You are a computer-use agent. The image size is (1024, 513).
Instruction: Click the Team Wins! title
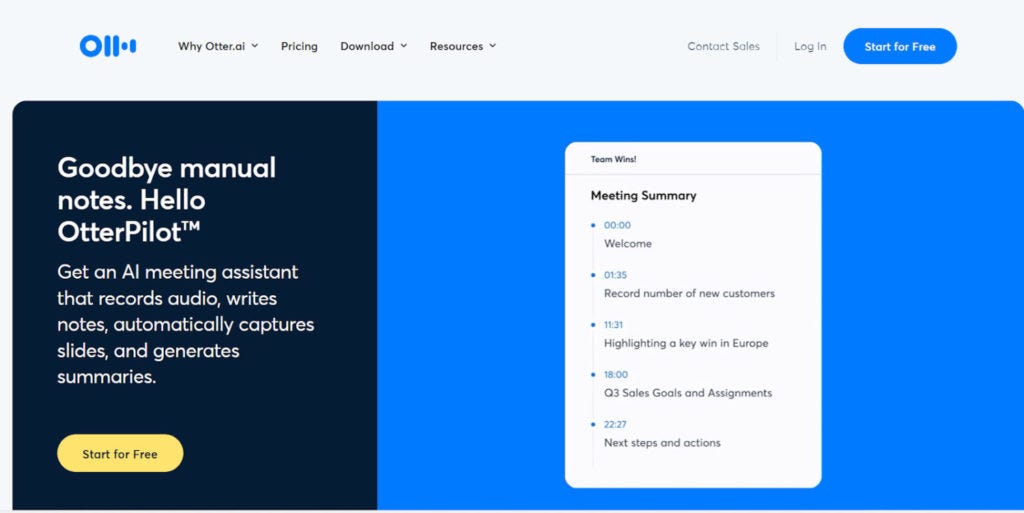coord(613,159)
